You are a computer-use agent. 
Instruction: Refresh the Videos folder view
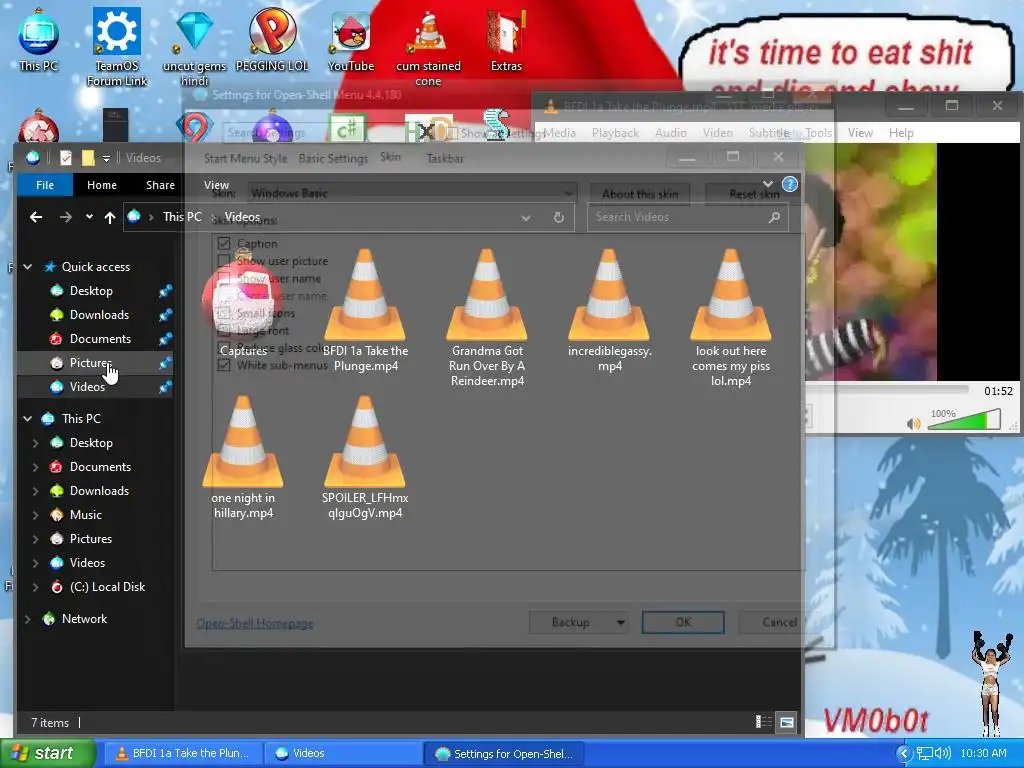(558, 217)
